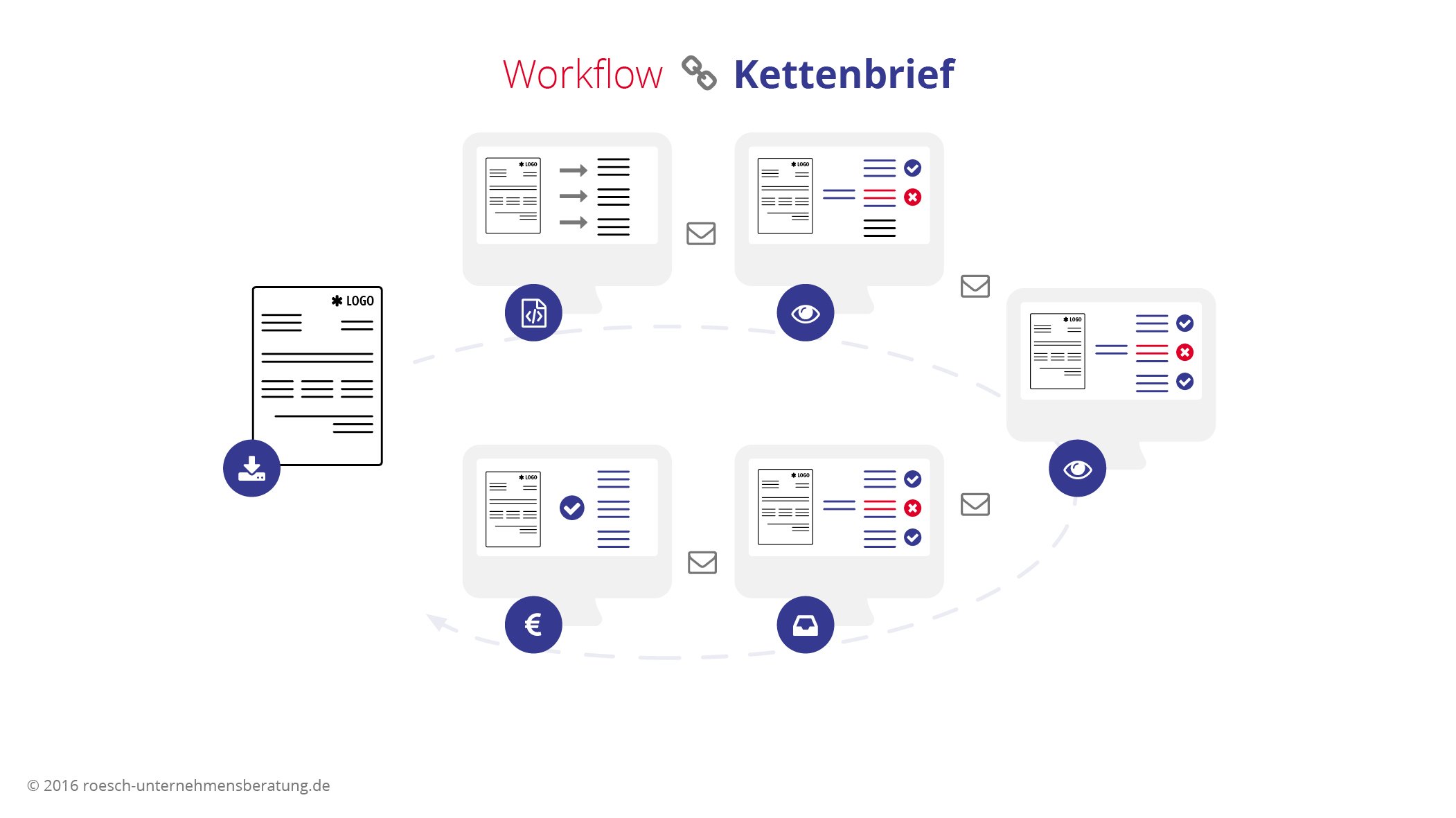Toggle the red X item in right-side panel
The image size is (1456, 818).
tap(1184, 353)
